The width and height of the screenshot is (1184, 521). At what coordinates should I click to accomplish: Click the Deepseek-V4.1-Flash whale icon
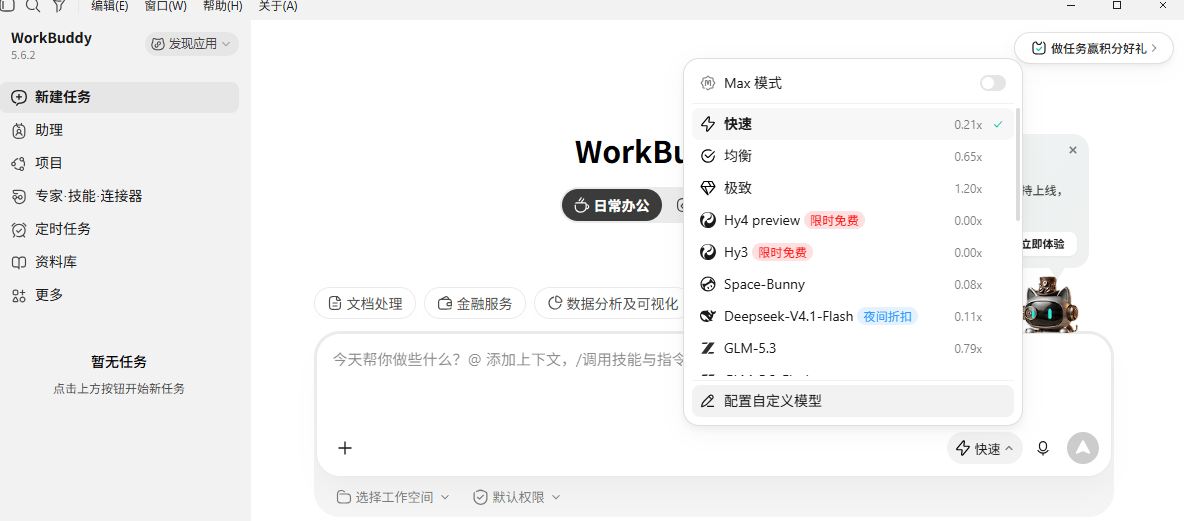click(708, 316)
